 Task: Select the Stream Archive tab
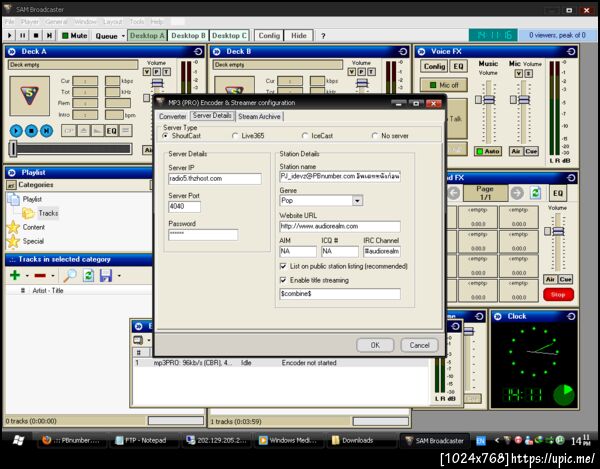259,116
